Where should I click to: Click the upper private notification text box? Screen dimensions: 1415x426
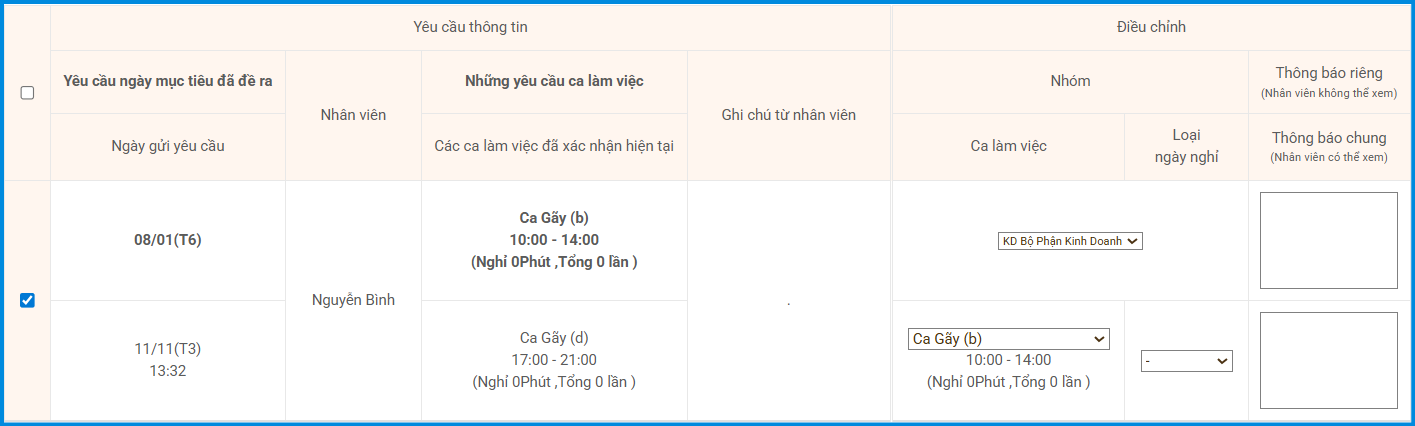1328,240
